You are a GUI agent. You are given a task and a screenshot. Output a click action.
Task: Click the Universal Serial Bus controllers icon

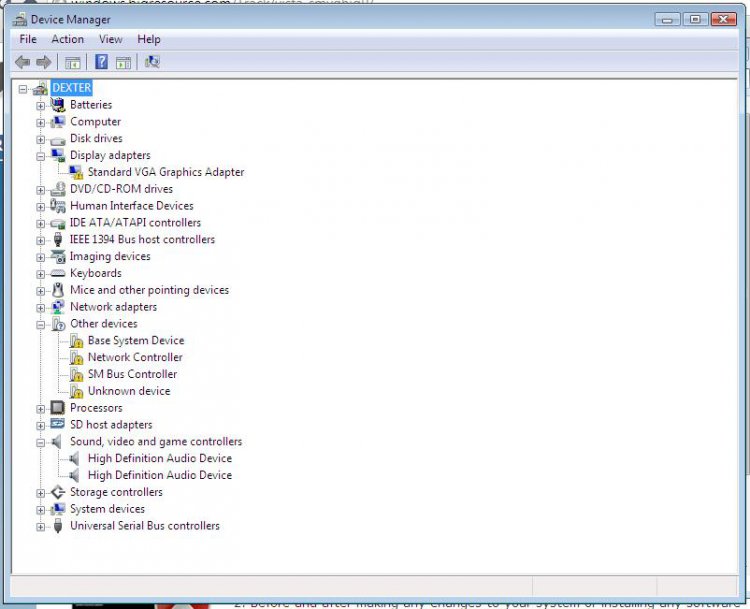pyautogui.click(x=58, y=525)
